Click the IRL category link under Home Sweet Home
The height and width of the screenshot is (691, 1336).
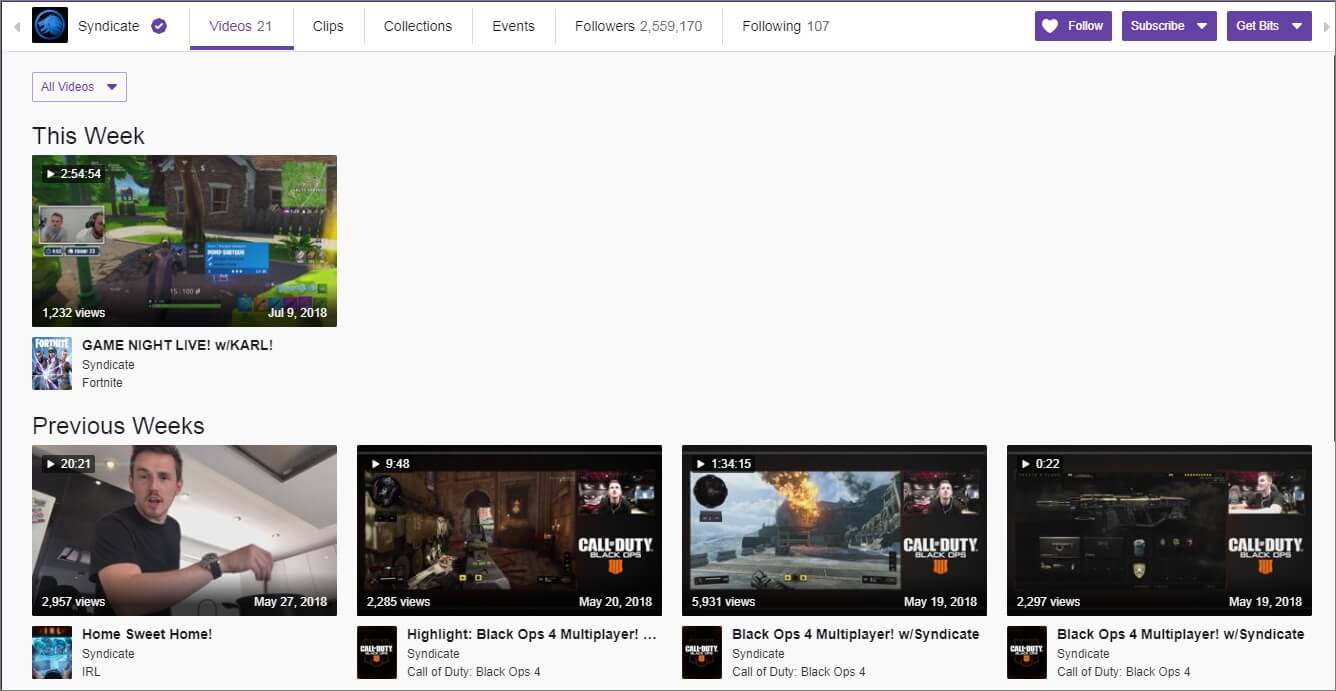91,672
